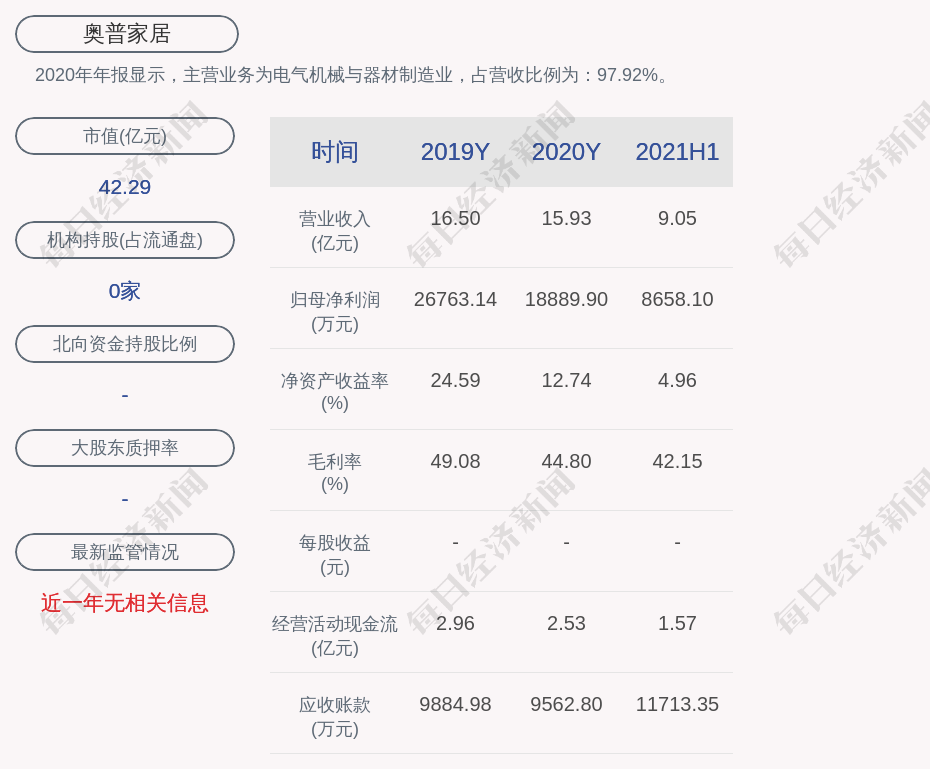Select the 时间 column header
The width and height of the screenshot is (930, 769).
[x=334, y=152]
